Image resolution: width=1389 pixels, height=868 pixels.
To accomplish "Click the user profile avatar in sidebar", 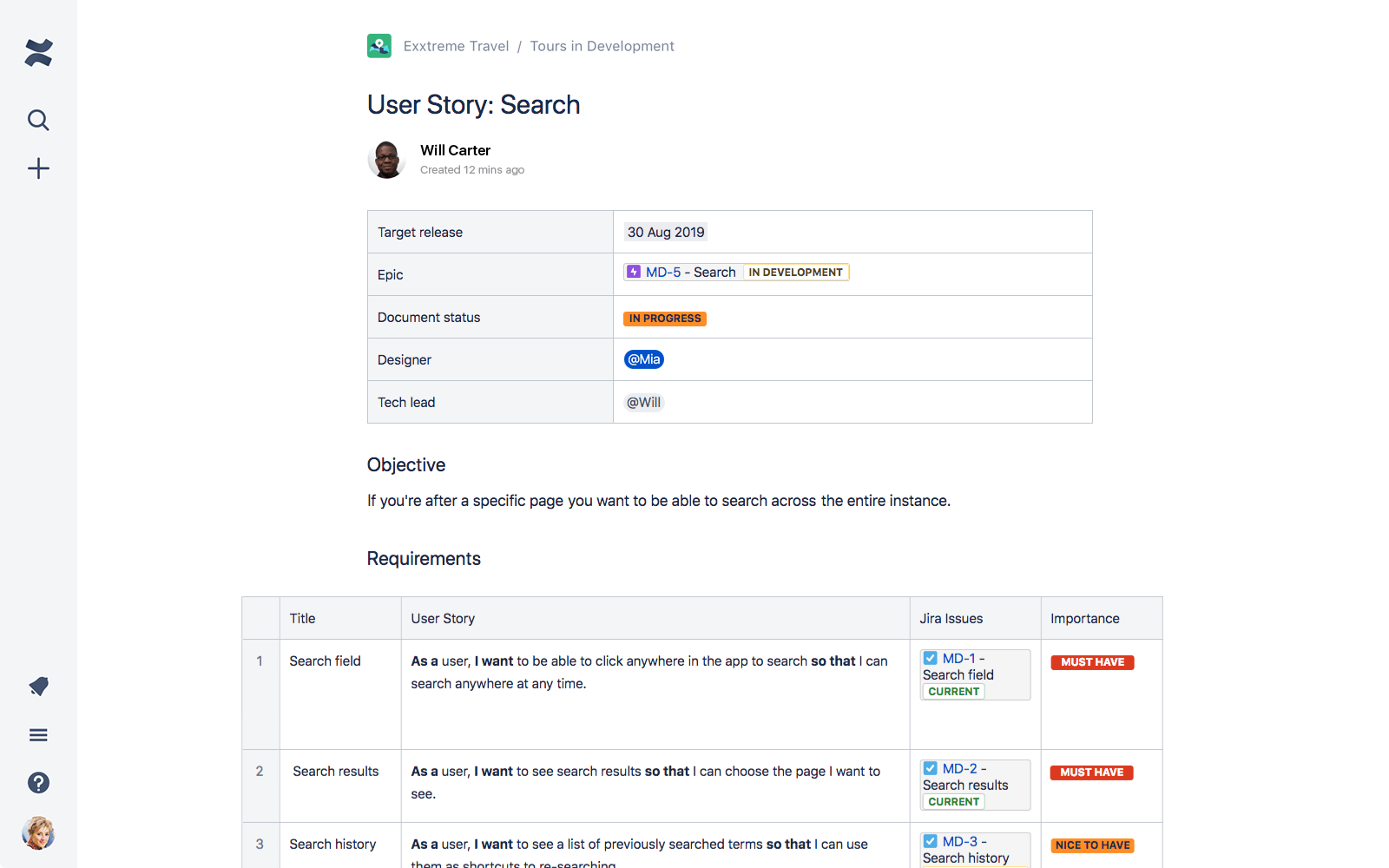I will (x=38, y=833).
